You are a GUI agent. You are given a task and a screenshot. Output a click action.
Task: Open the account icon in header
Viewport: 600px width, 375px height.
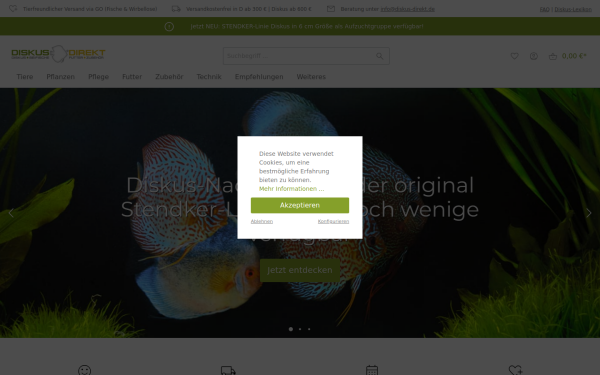point(533,56)
